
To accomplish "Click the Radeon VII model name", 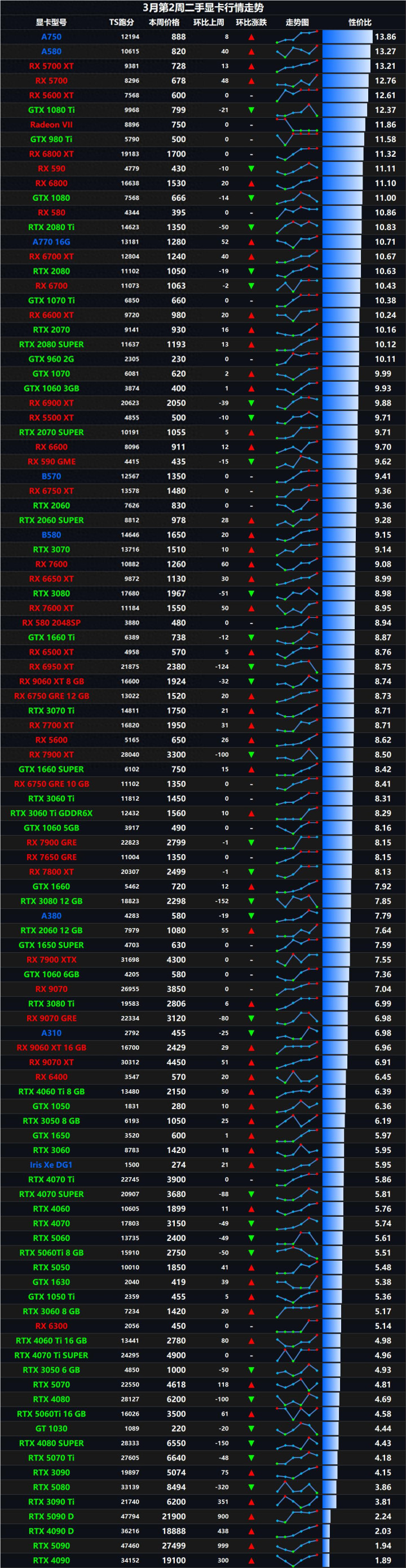I will click(51, 125).
